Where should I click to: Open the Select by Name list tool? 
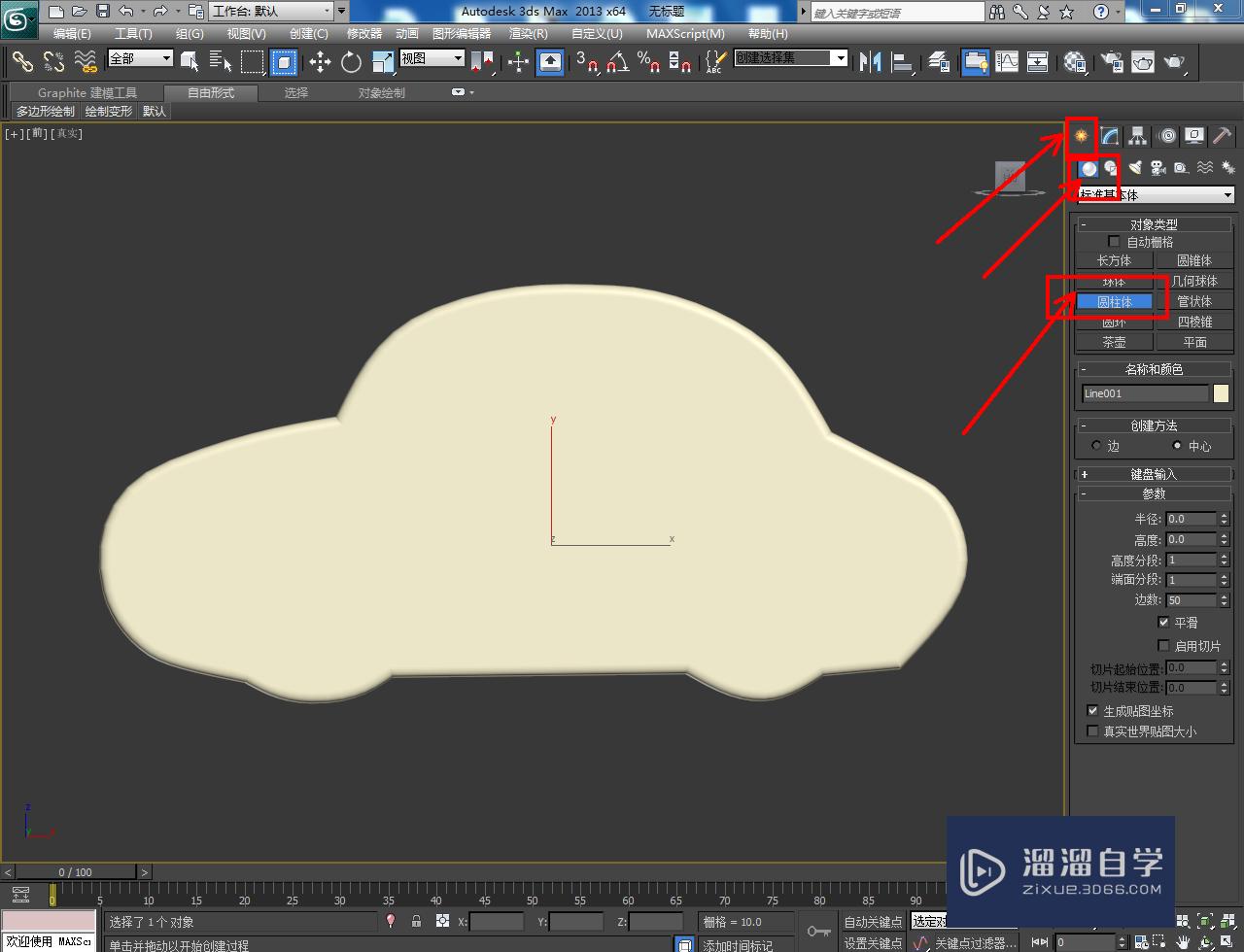point(221,62)
